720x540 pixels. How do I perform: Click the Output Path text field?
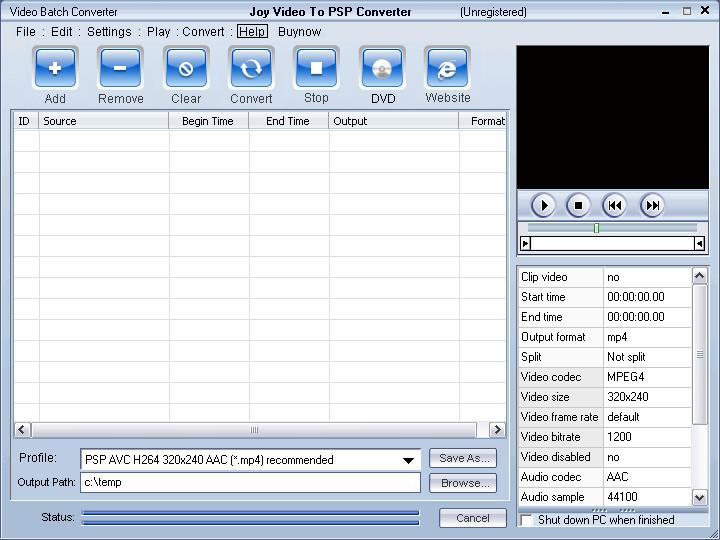coord(250,482)
